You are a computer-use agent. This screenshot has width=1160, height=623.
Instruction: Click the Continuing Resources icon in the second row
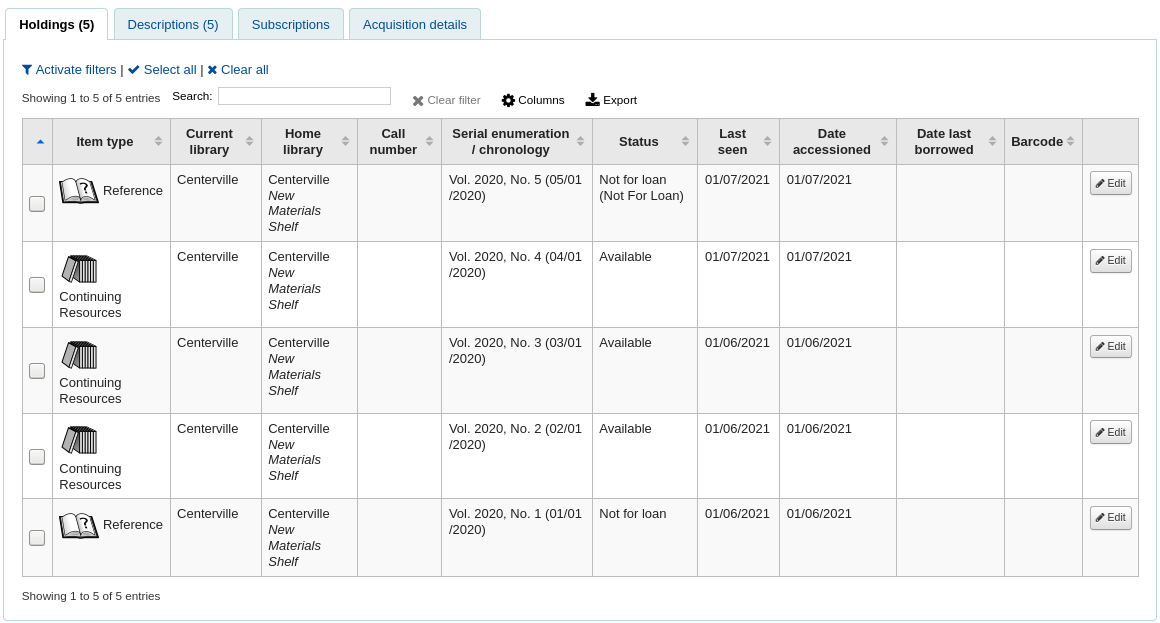(x=80, y=268)
